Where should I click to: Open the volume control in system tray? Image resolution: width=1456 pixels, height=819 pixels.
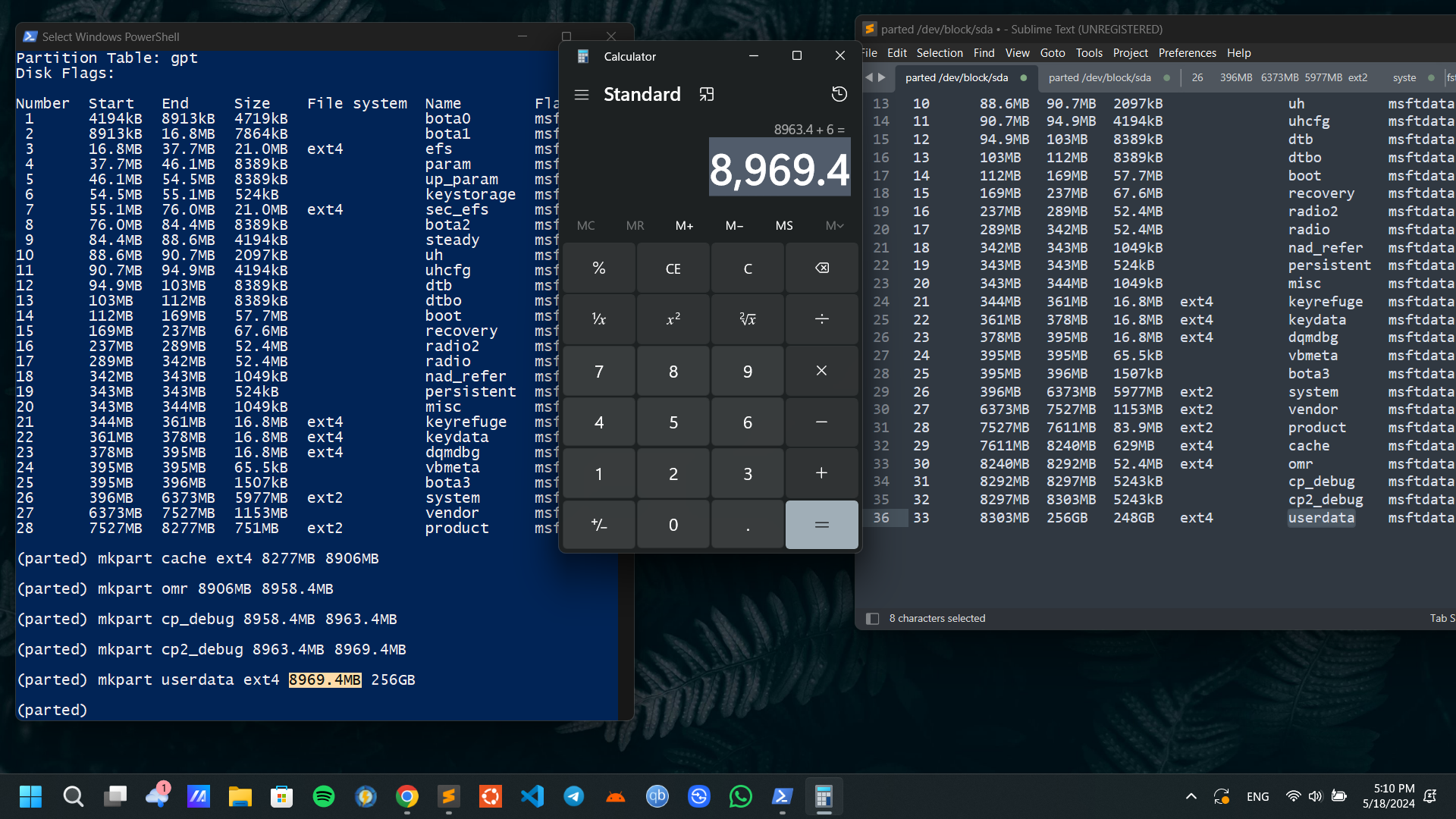click(1315, 796)
